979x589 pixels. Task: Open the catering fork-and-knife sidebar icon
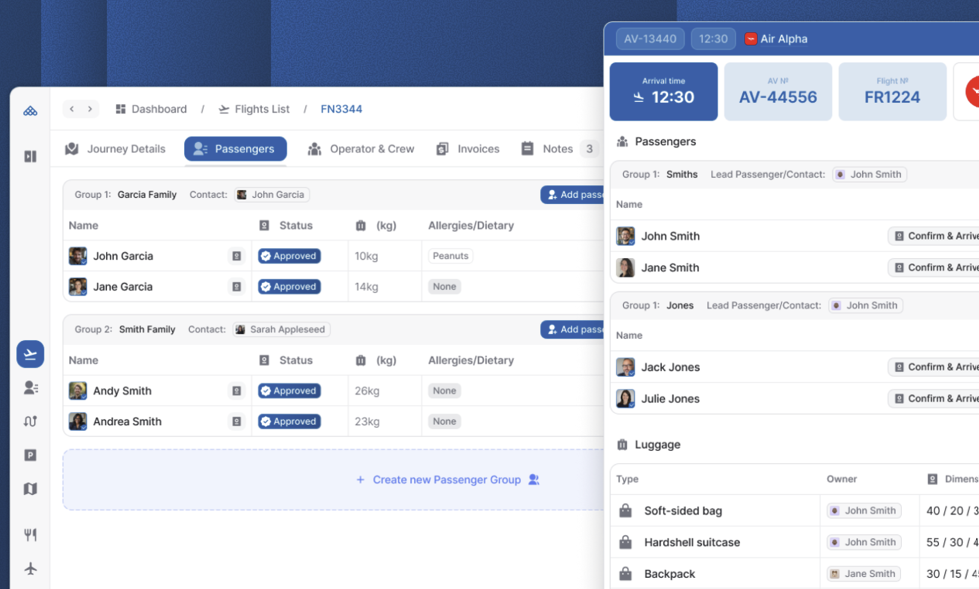(30, 535)
